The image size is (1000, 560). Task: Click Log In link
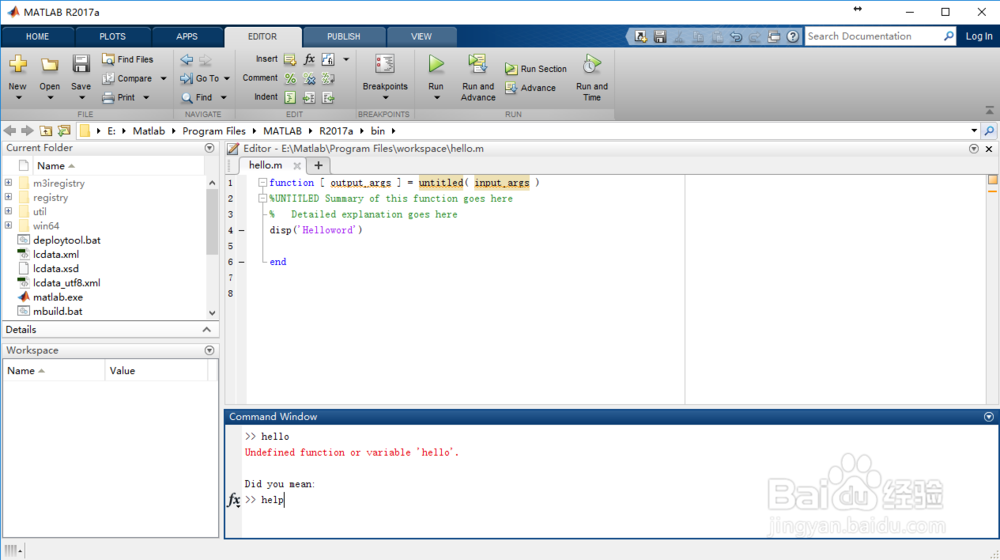click(x=978, y=36)
